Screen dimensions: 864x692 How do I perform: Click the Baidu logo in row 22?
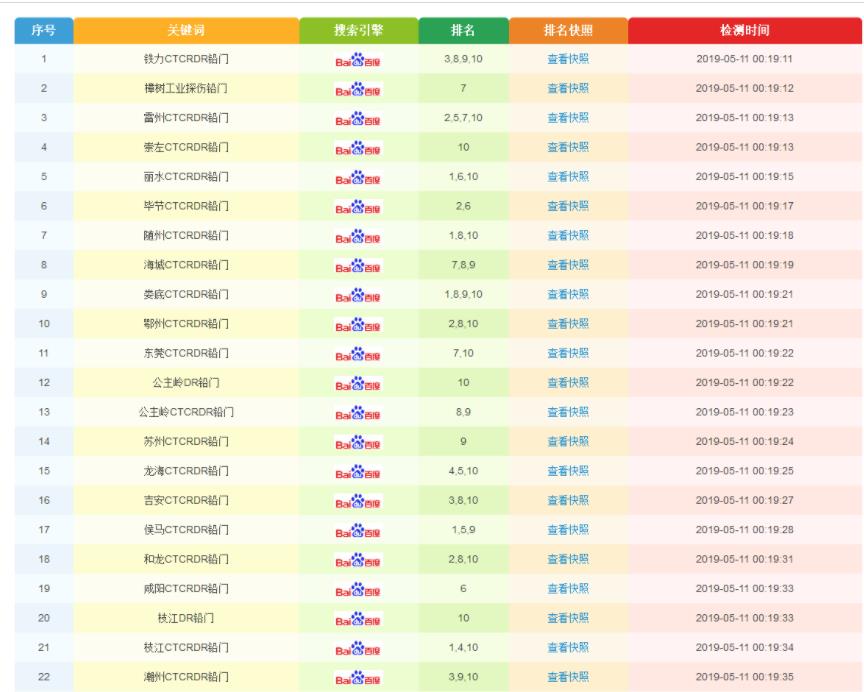[358, 678]
